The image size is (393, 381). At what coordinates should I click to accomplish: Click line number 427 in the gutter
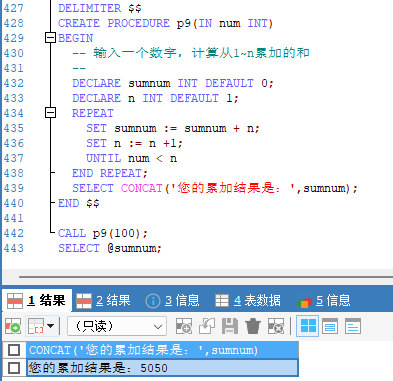pyautogui.click(x=14, y=8)
